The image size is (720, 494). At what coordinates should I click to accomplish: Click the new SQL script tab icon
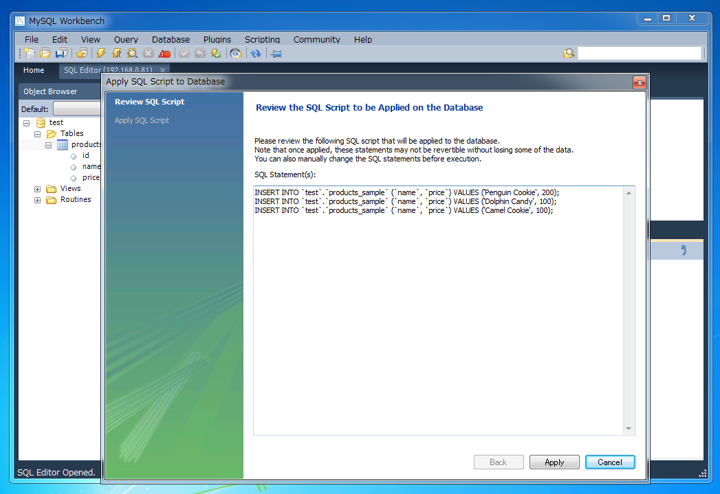tap(30, 53)
